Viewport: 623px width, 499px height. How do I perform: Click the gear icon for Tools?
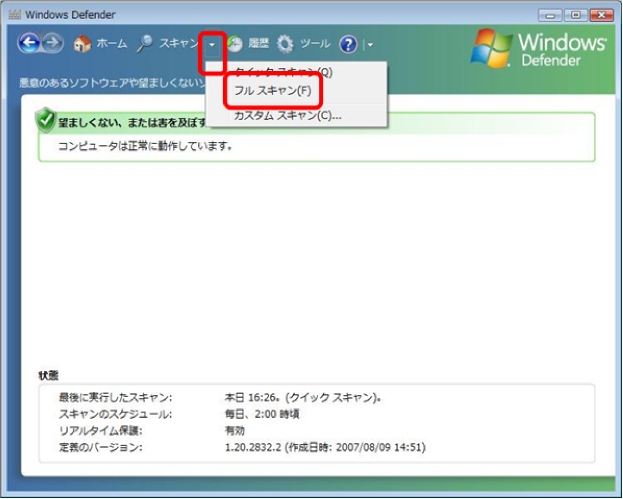(x=286, y=44)
